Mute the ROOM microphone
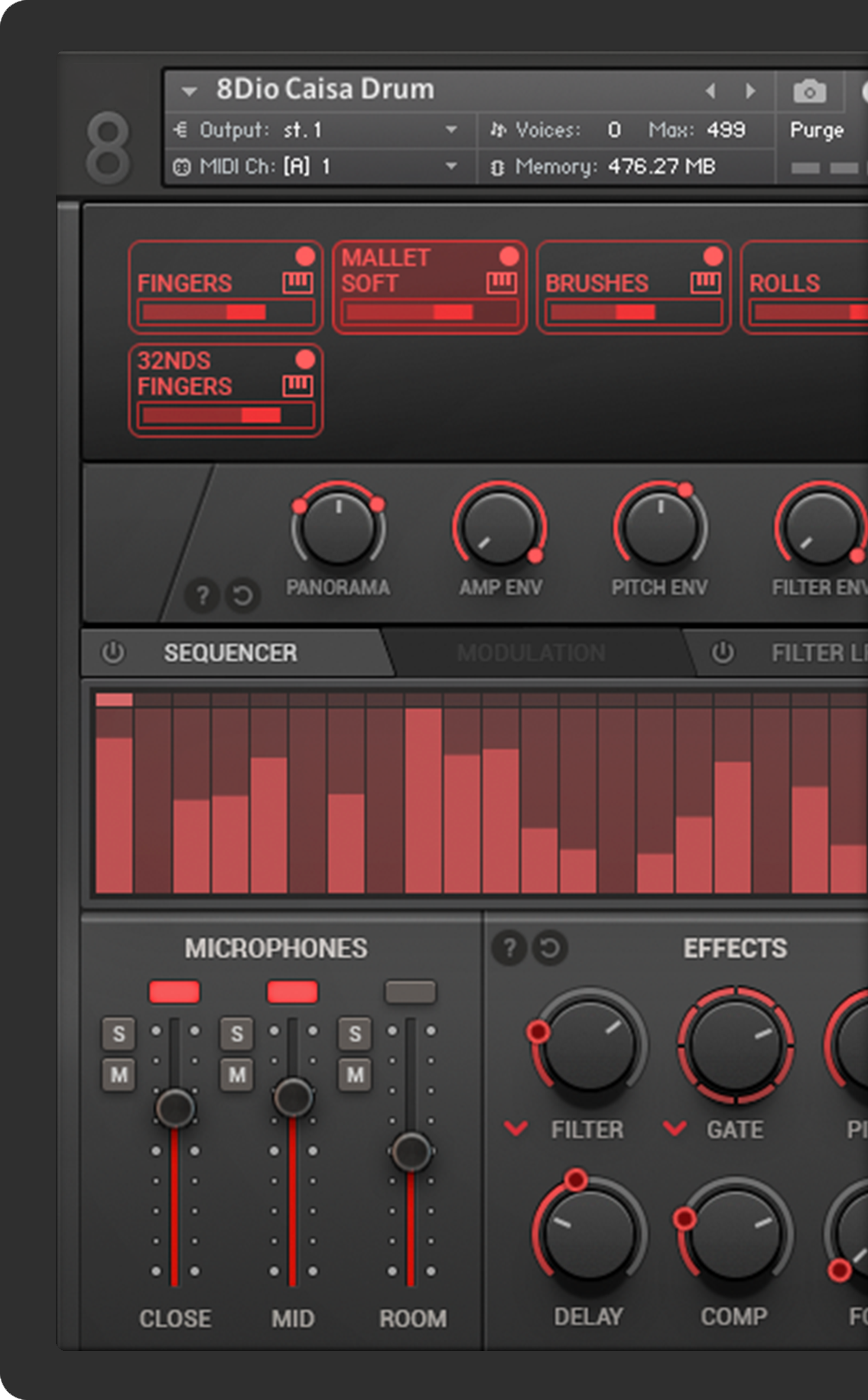 (355, 1075)
